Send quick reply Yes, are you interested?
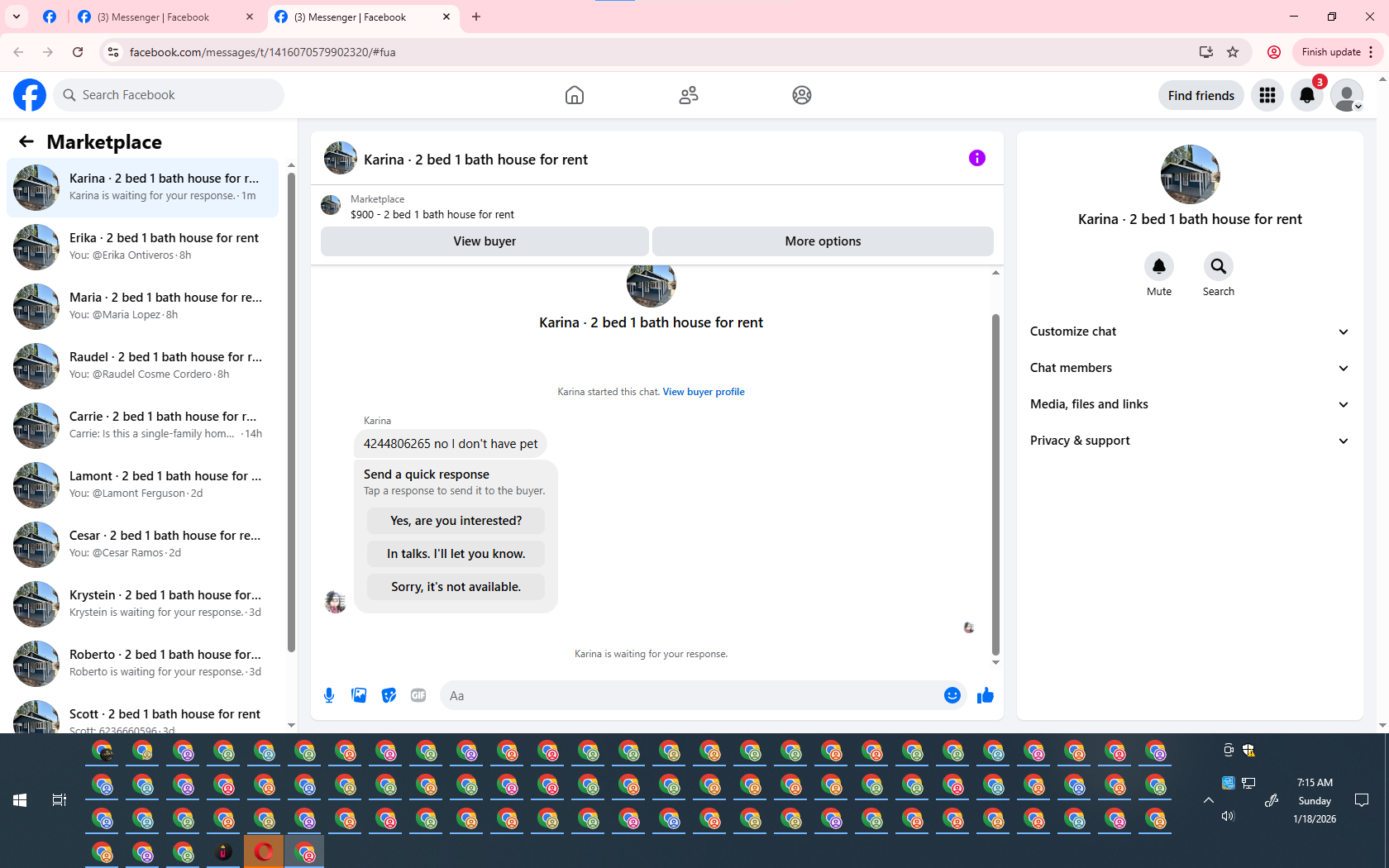1389x868 pixels. coord(456,521)
